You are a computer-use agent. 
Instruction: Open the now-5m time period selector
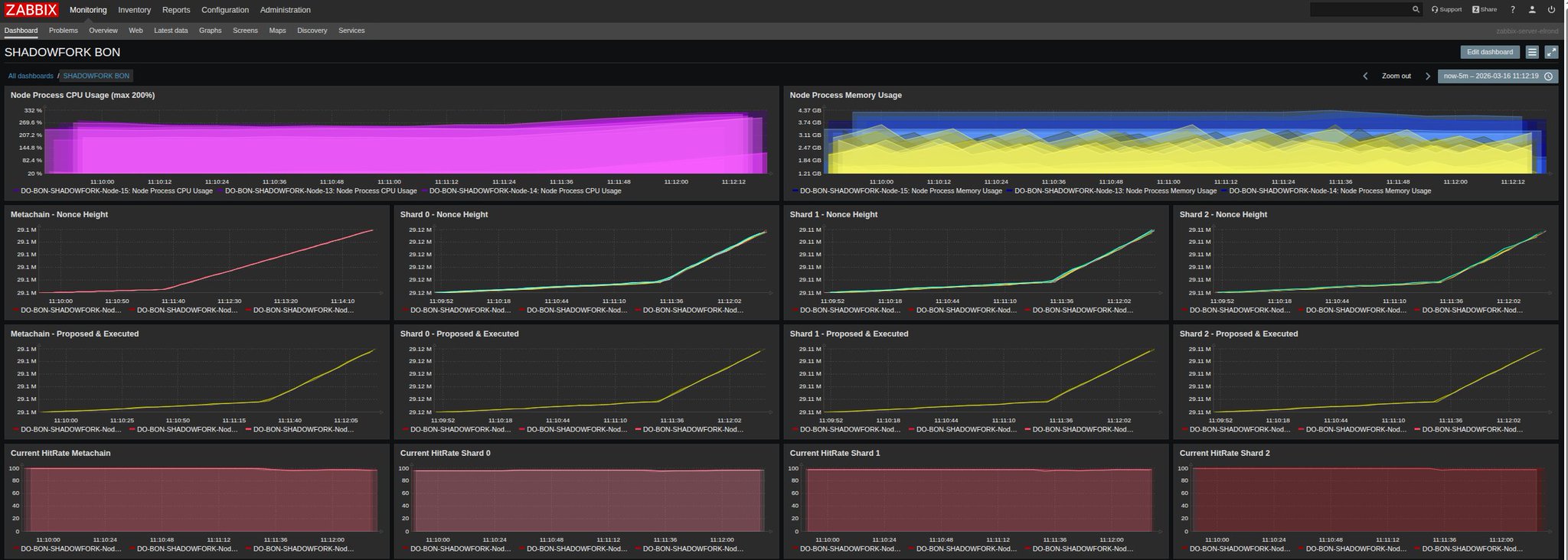(1497, 77)
